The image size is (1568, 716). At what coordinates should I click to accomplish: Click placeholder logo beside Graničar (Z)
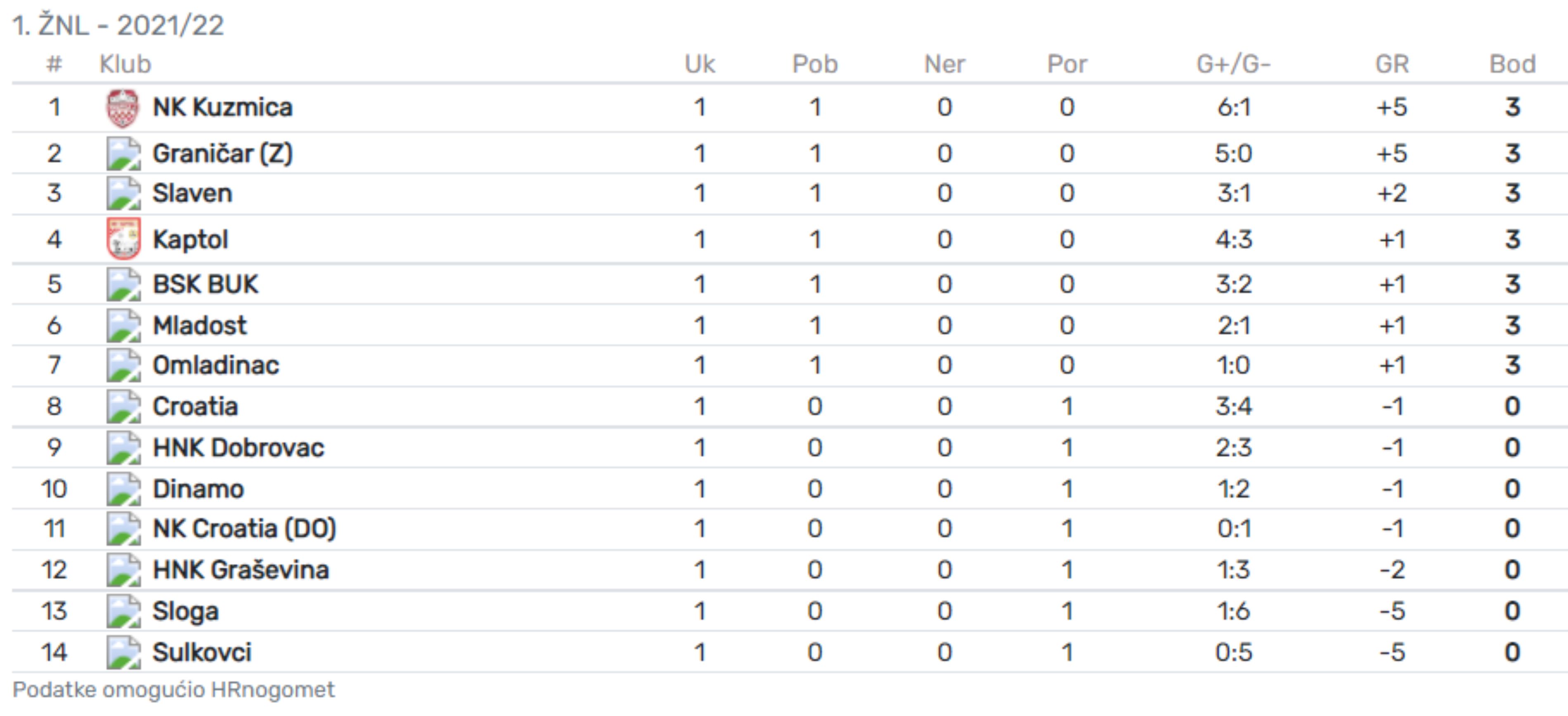[123, 154]
